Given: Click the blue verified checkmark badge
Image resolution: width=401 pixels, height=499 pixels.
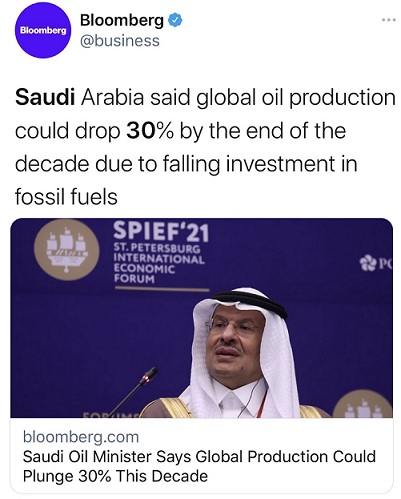Looking at the screenshot, I should click(175, 21).
